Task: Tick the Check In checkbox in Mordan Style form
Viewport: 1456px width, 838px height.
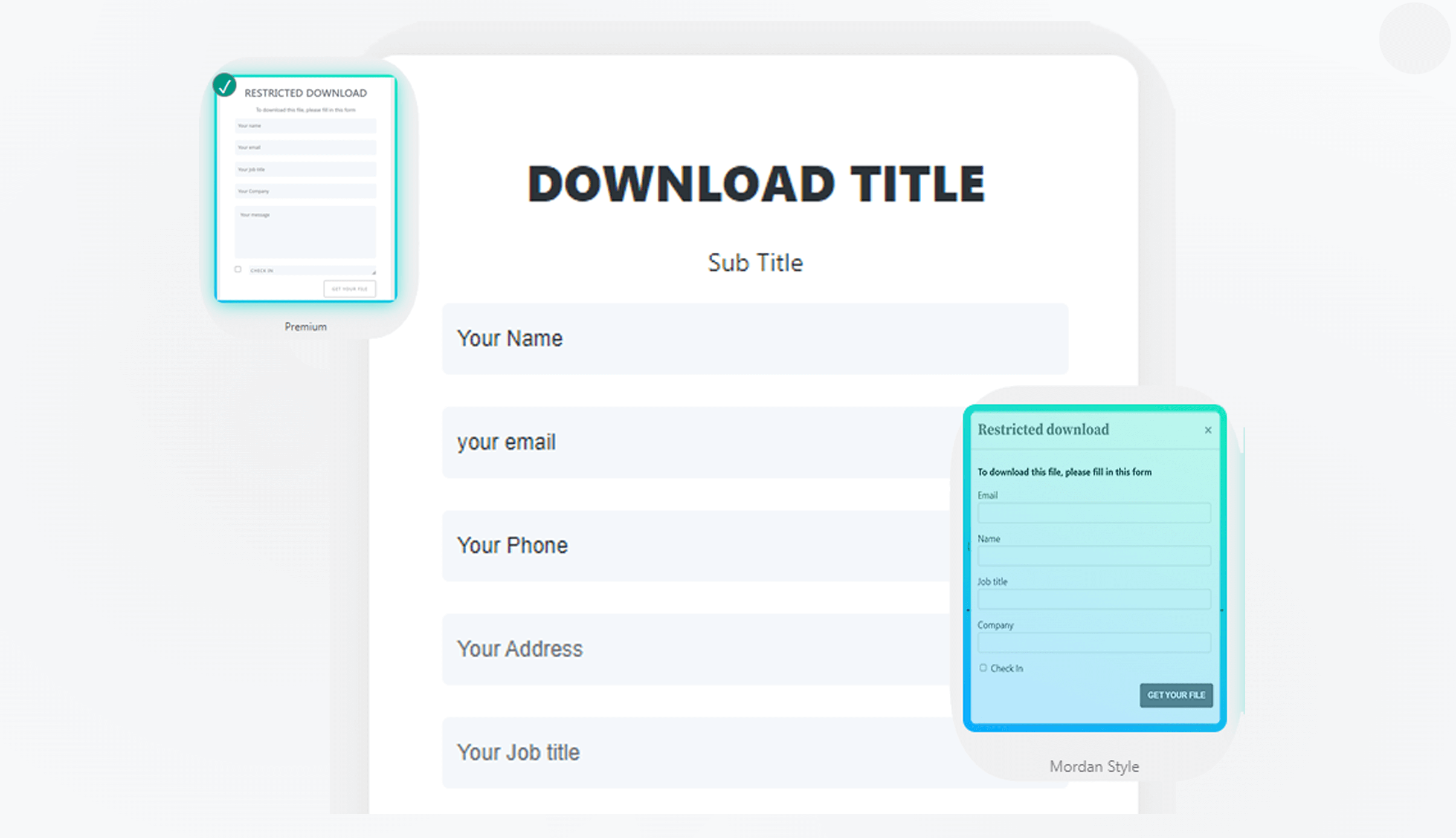Action: point(983,668)
